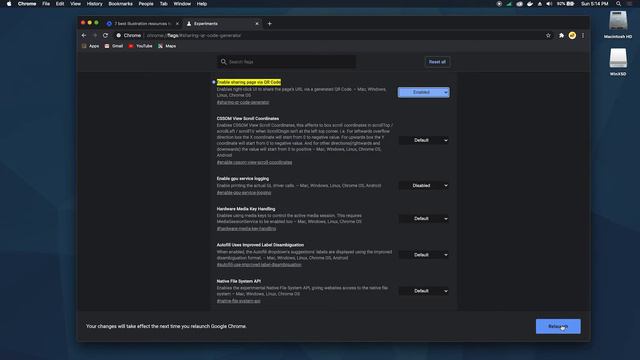Click the Autofill Uses Improved Label Disambiguation heading
Image resolution: width=640 pixels, height=360 pixels.
(260, 245)
